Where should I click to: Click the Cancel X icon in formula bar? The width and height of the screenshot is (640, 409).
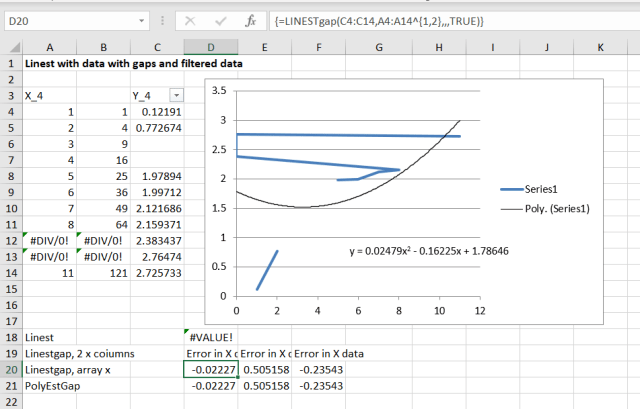point(192,20)
